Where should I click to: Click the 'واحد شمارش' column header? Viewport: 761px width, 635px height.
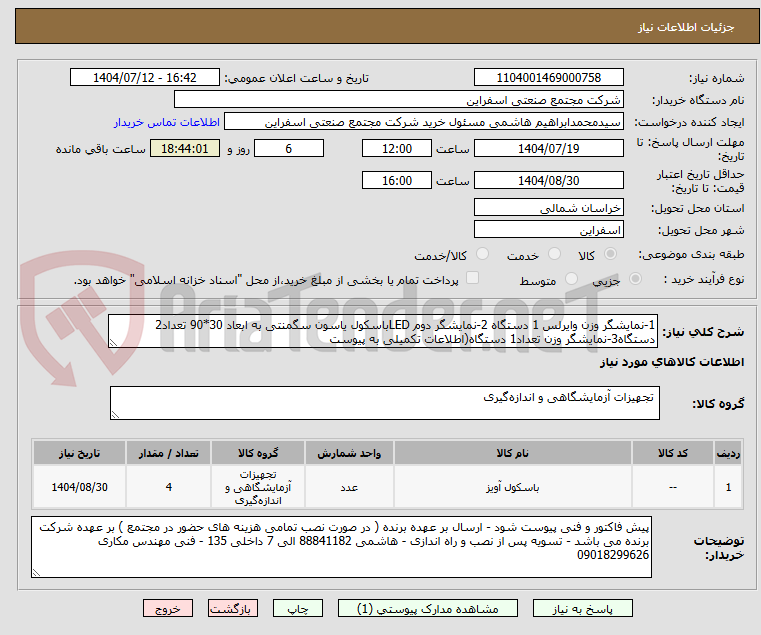tap(349, 453)
